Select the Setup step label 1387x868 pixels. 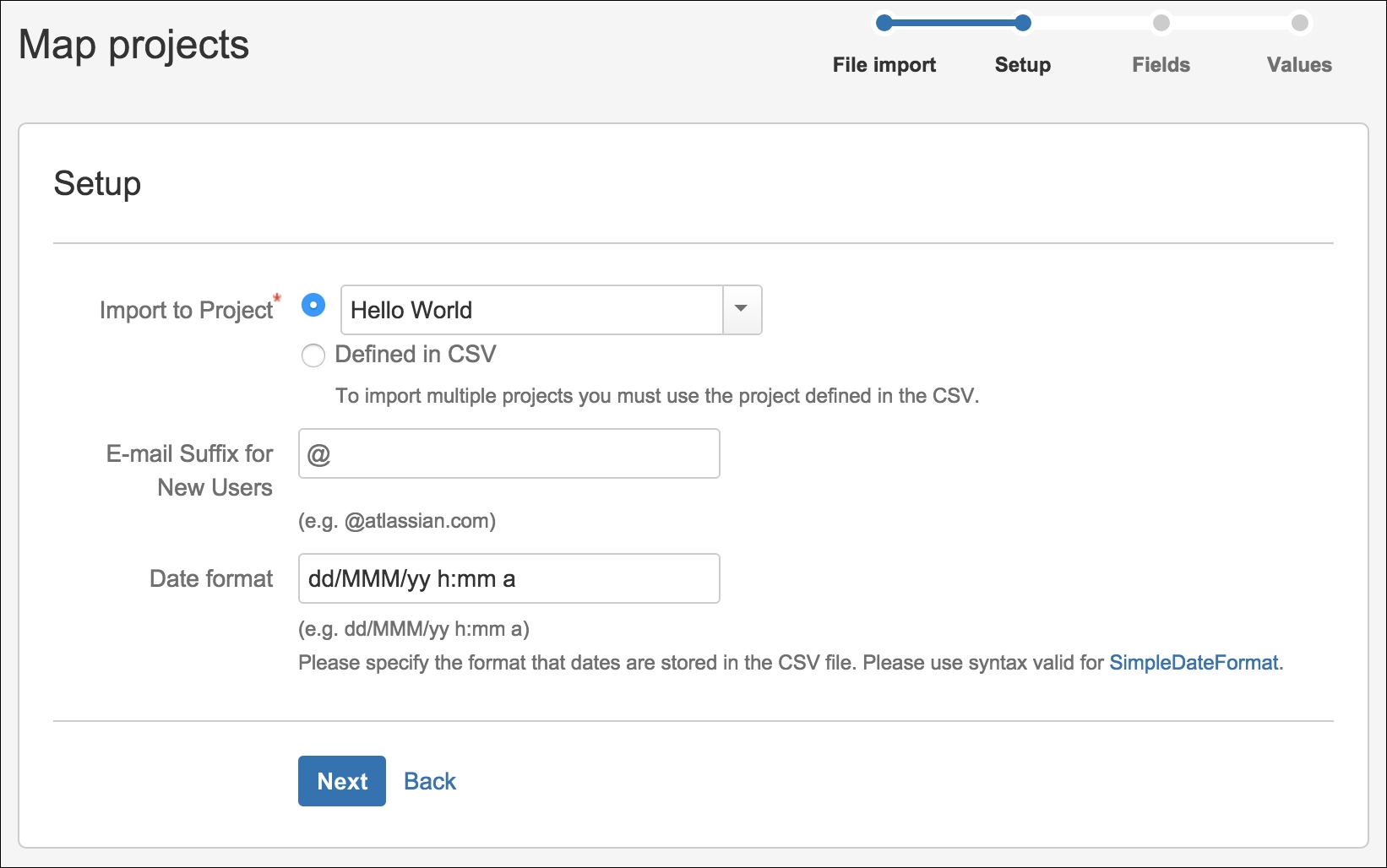[1022, 65]
